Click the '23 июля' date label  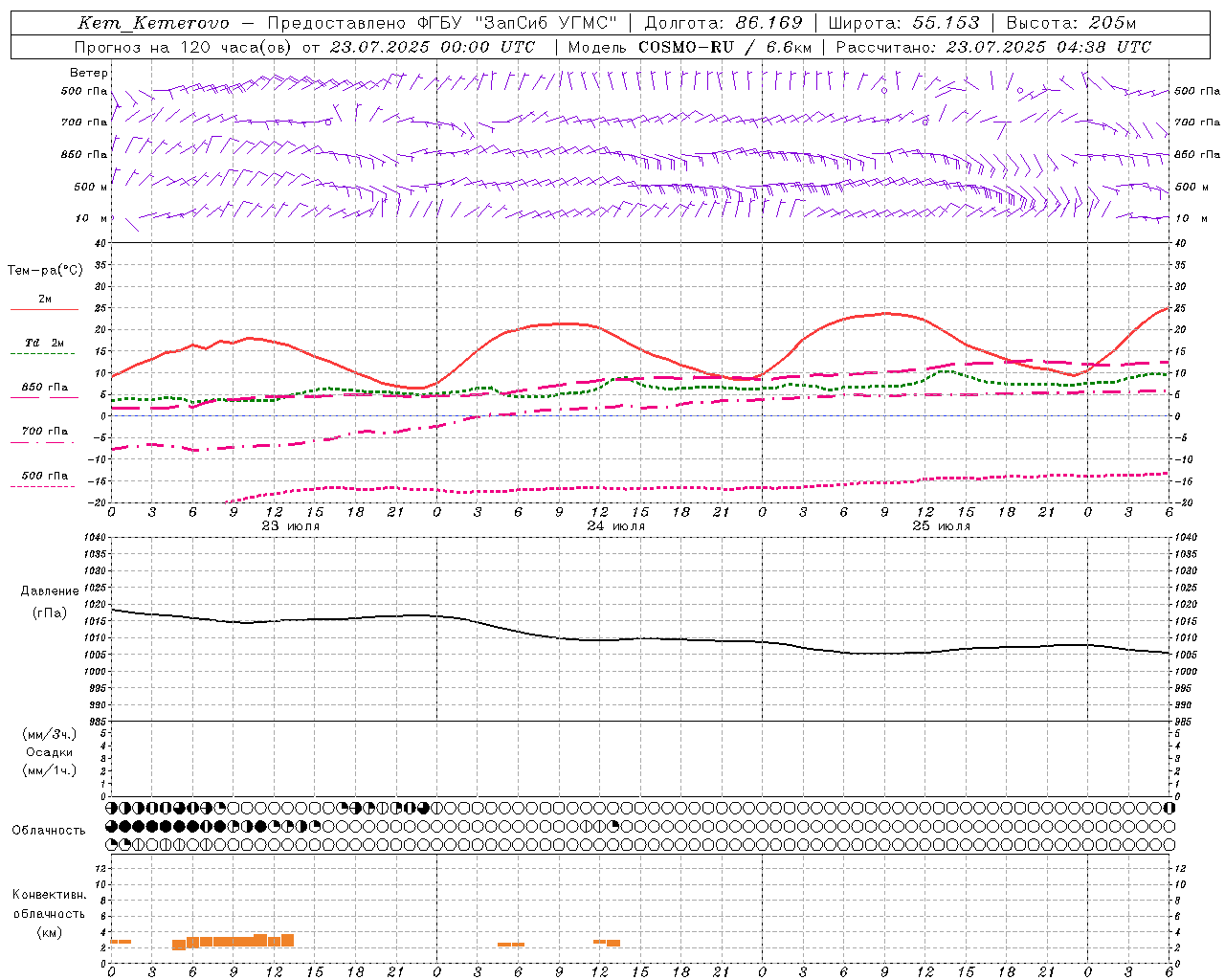[291, 526]
